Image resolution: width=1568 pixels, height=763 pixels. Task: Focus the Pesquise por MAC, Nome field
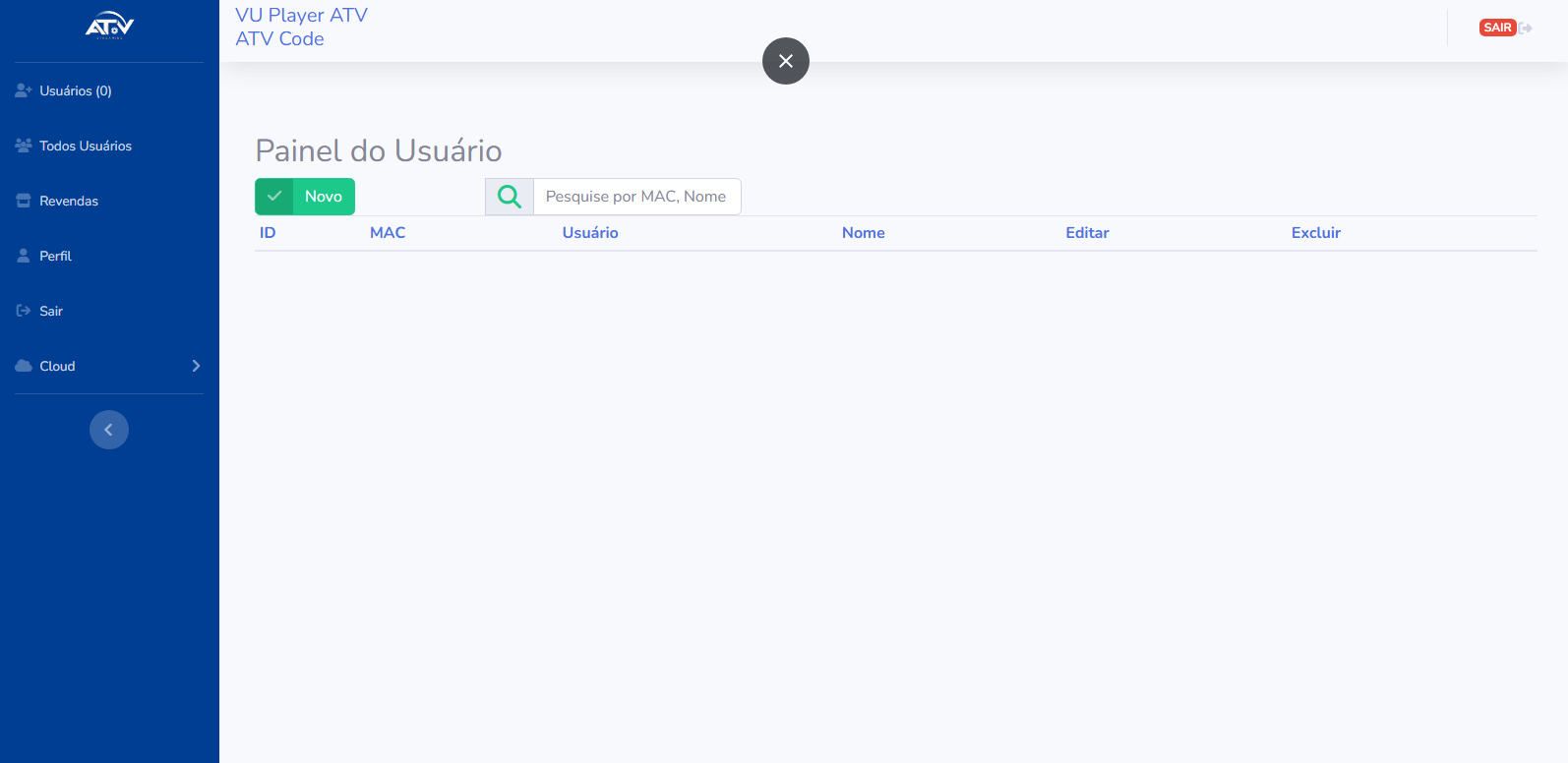636,197
